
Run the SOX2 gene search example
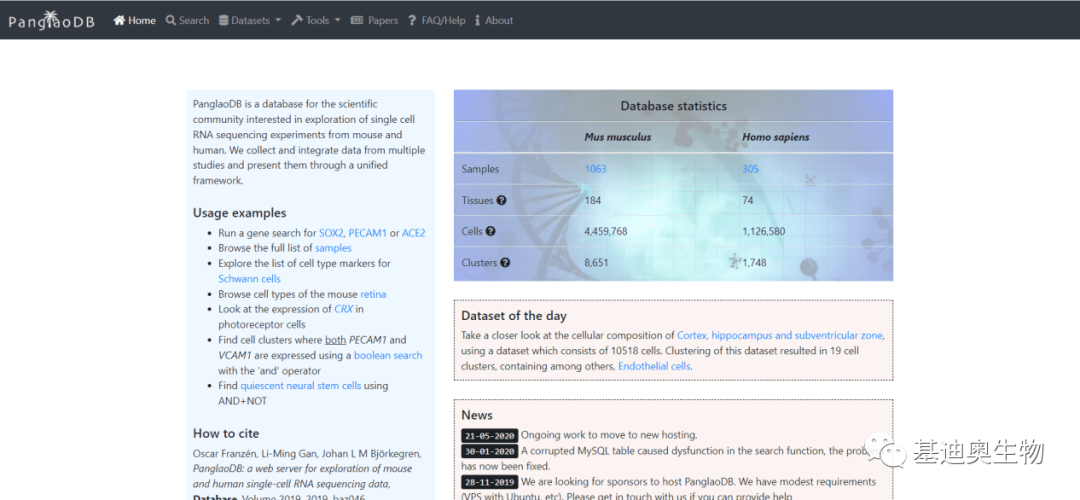330,233
